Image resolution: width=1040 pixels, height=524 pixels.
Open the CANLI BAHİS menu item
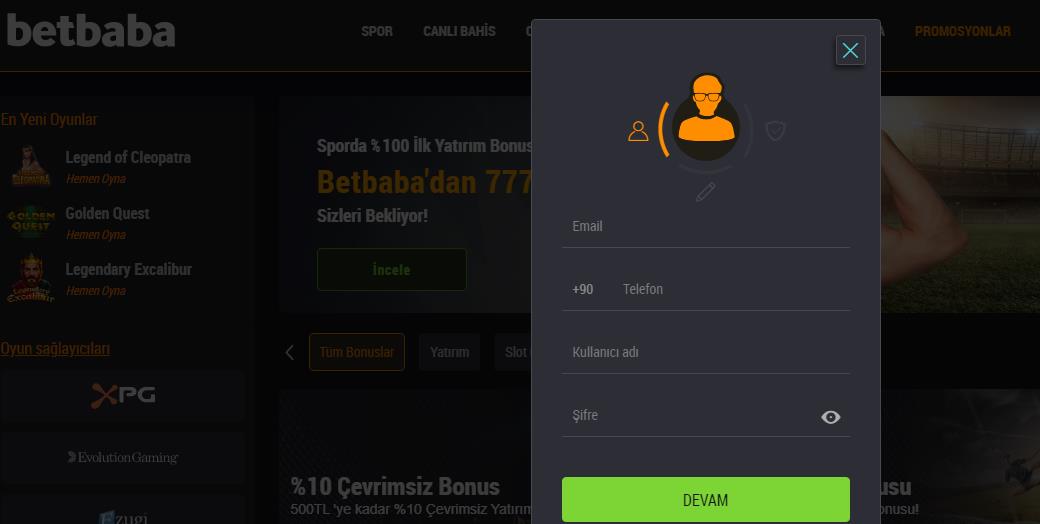tap(459, 31)
